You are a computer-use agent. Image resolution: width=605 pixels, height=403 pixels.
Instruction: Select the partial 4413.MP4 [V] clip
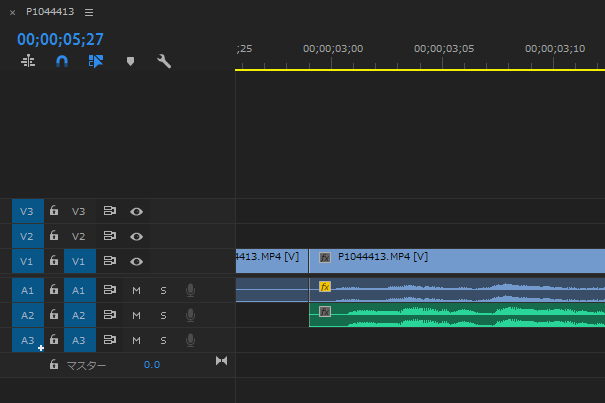tap(272, 261)
